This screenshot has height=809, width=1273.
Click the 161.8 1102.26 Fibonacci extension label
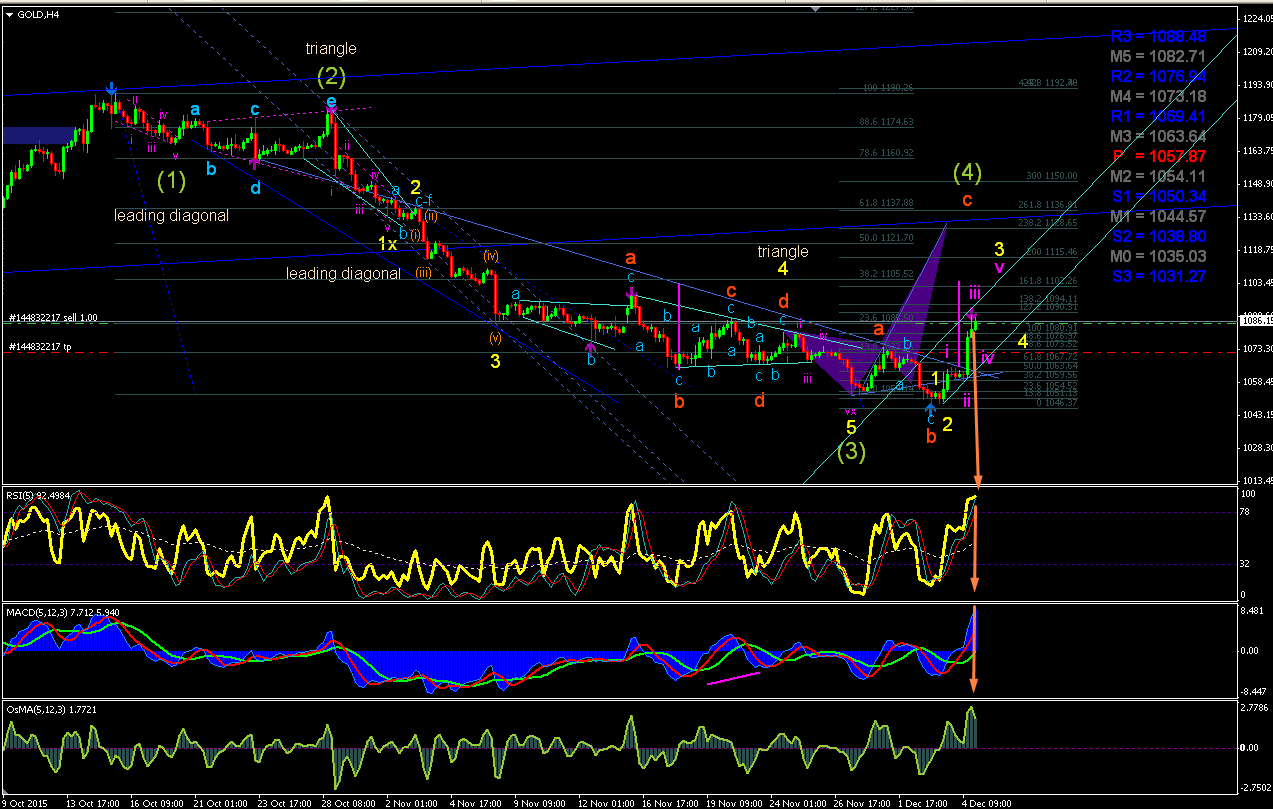click(1048, 281)
